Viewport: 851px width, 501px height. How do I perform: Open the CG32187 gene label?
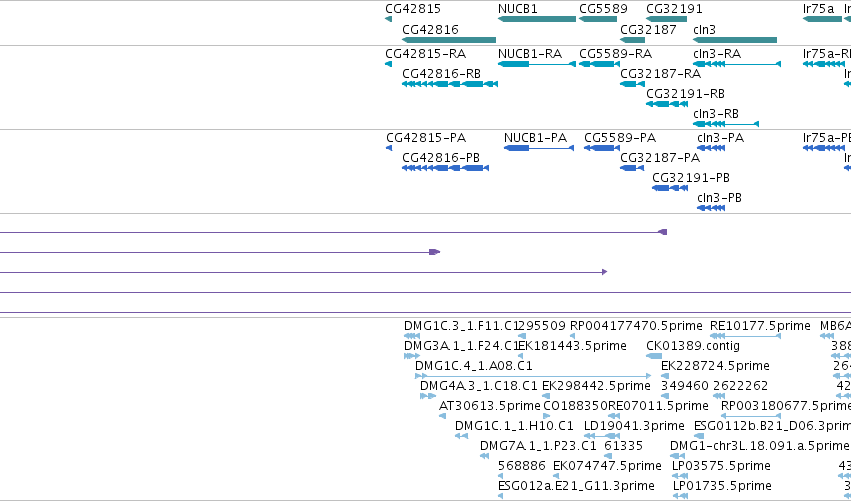tap(648, 29)
